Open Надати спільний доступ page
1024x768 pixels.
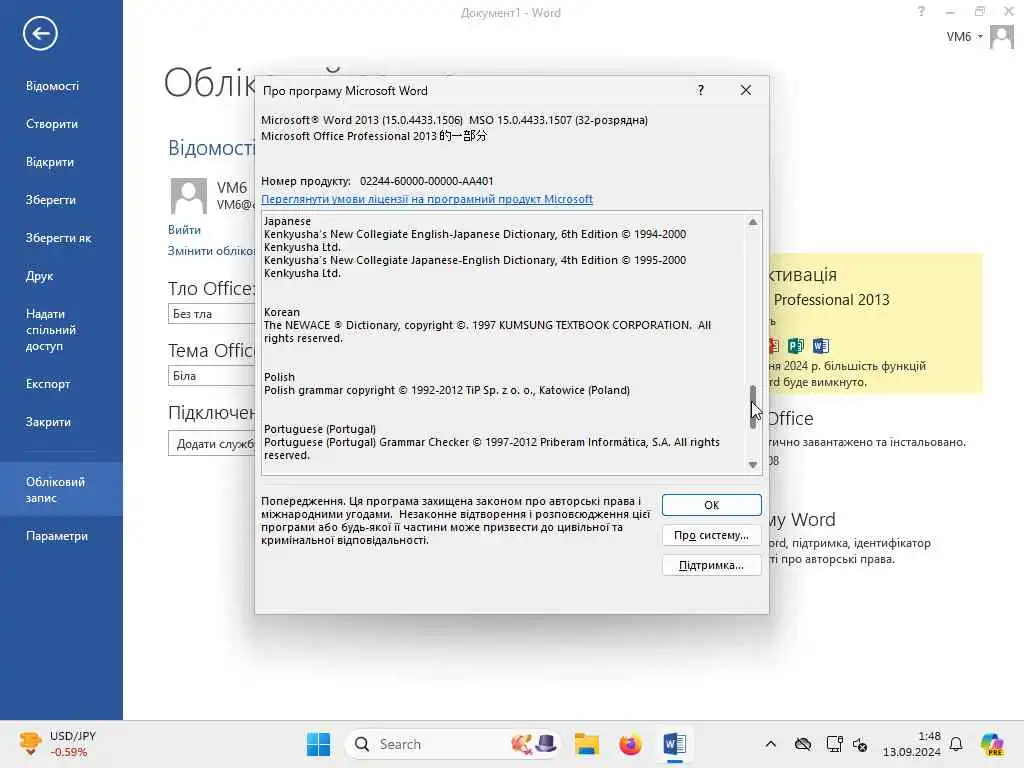[50, 330]
